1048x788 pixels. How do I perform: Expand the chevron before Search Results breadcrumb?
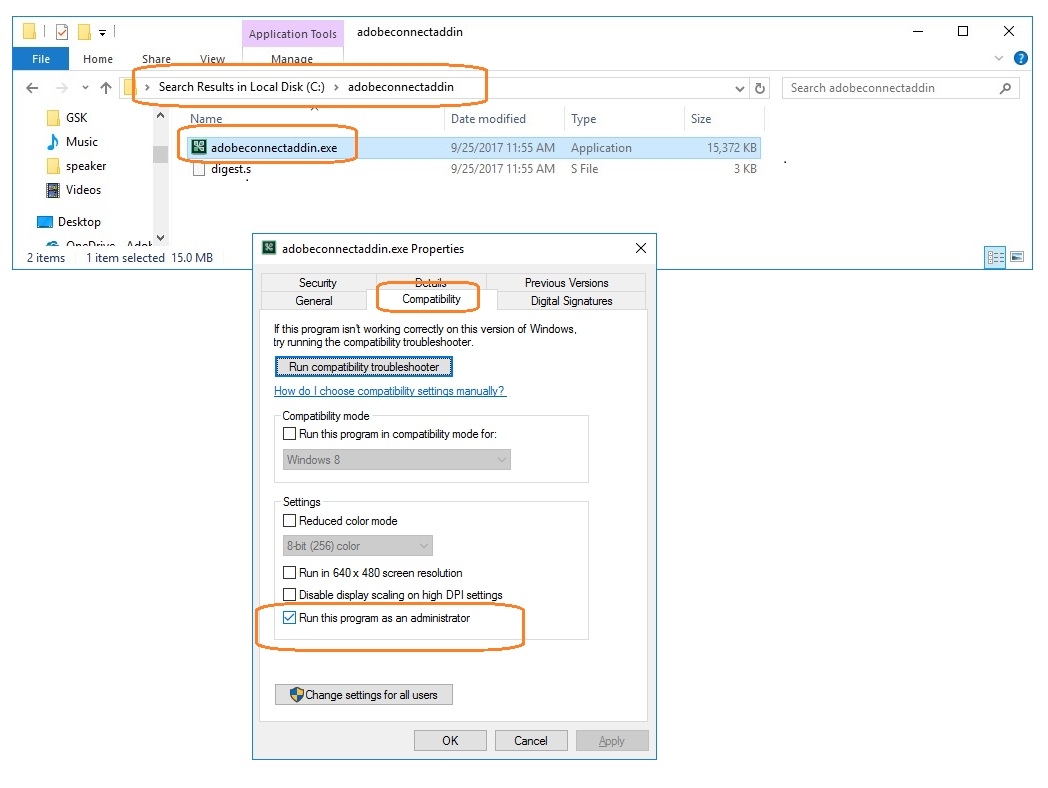click(147, 88)
